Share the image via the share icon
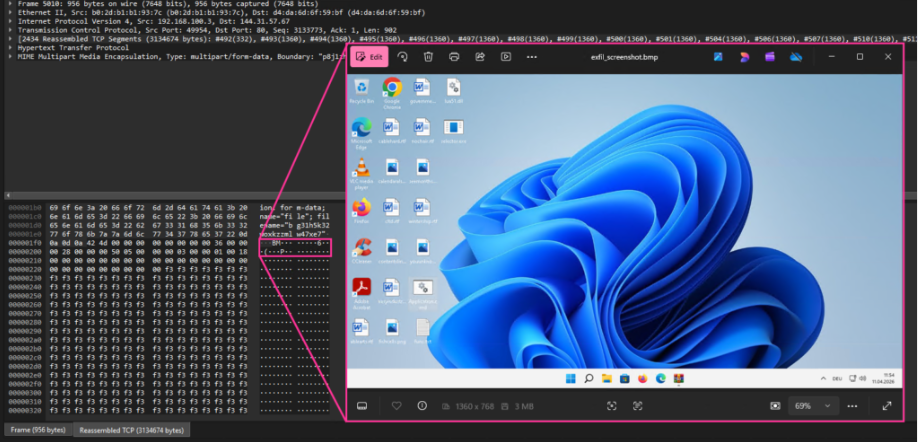This screenshot has width=918, height=442. click(x=480, y=57)
